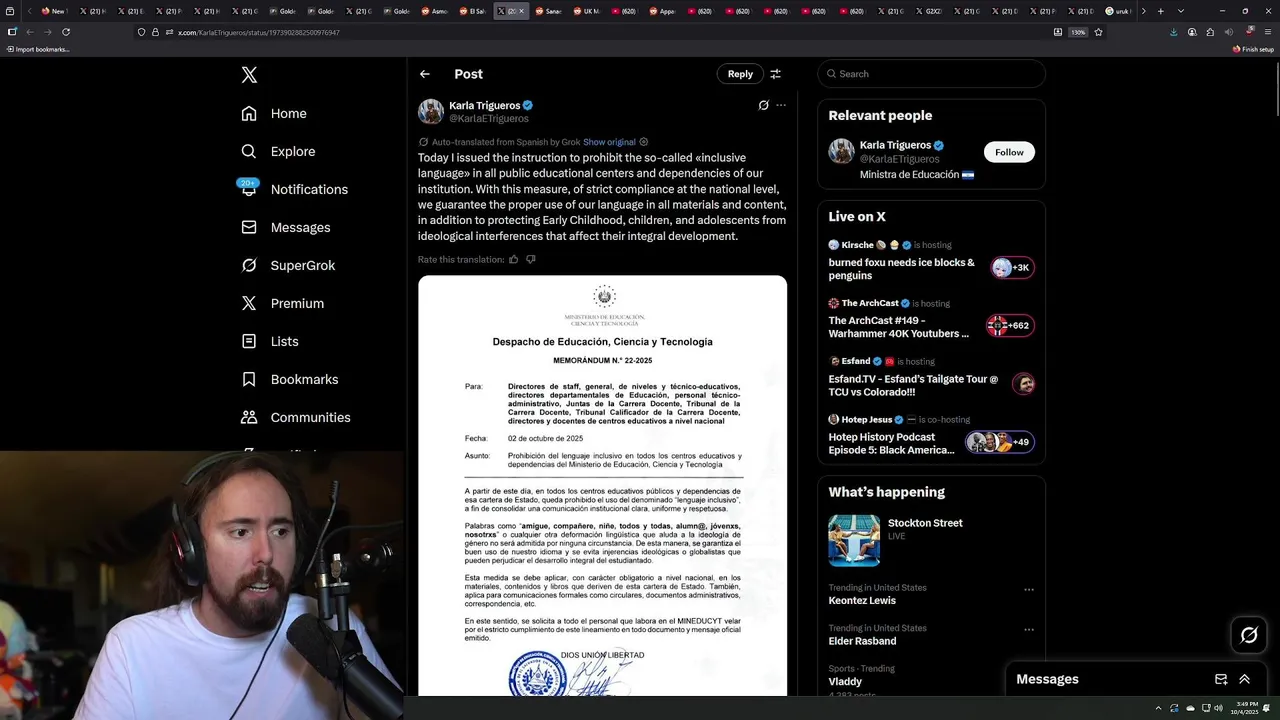1280x720 pixels.
Task: Open translation settings gear icon
Action: [643, 142]
